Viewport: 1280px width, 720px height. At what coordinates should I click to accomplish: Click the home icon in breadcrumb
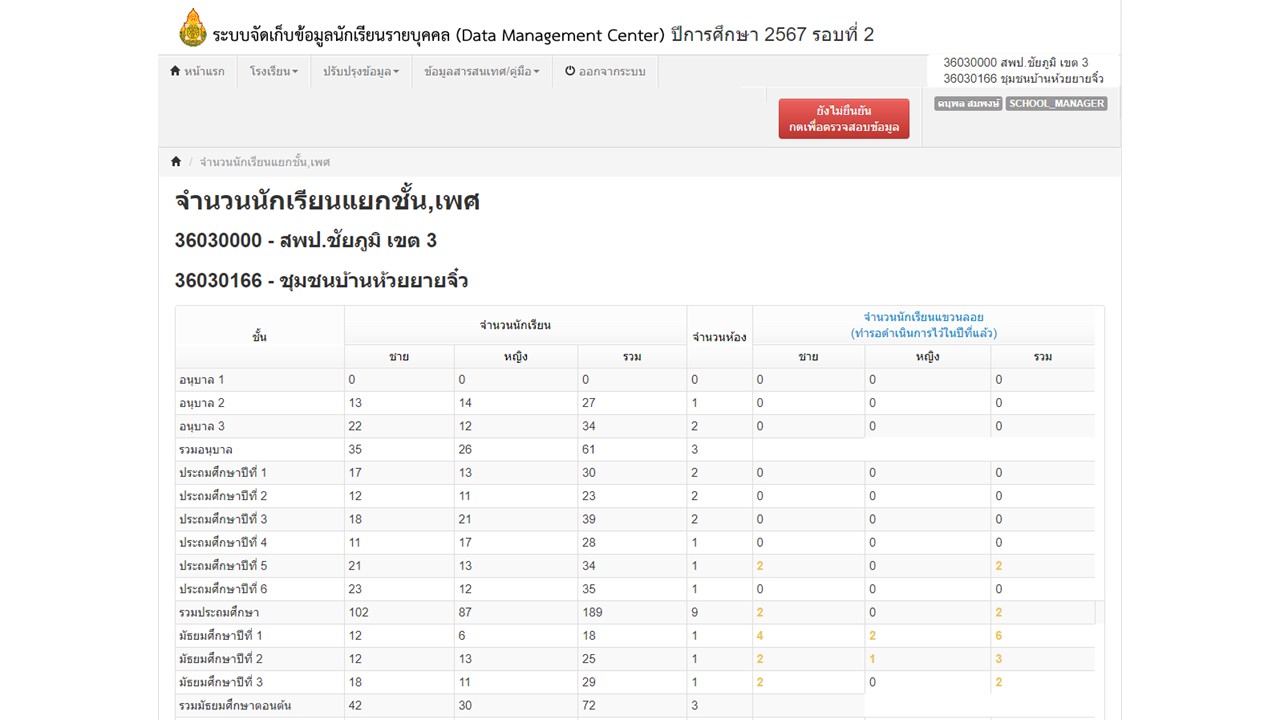(176, 162)
